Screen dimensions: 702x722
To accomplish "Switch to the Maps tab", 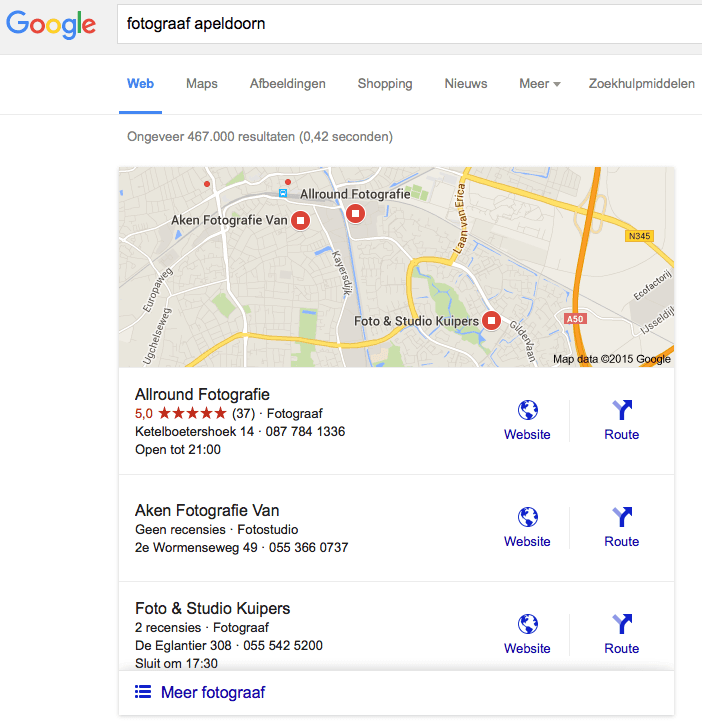I will [202, 84].
